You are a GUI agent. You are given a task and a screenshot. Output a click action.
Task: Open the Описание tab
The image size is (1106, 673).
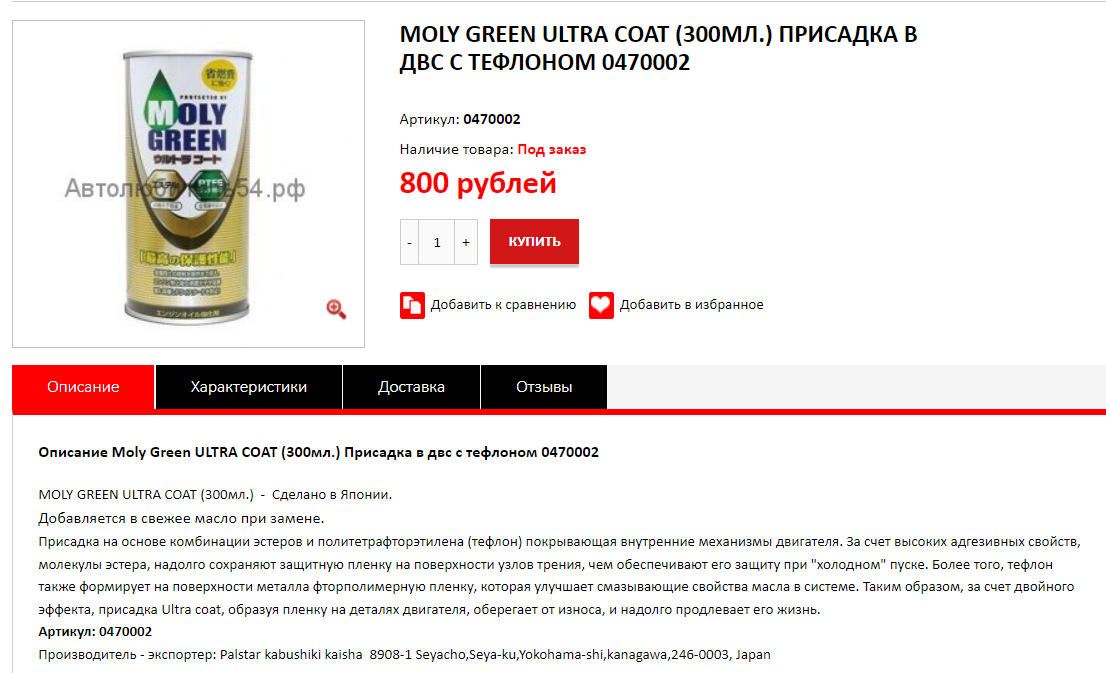coord(83,387)
